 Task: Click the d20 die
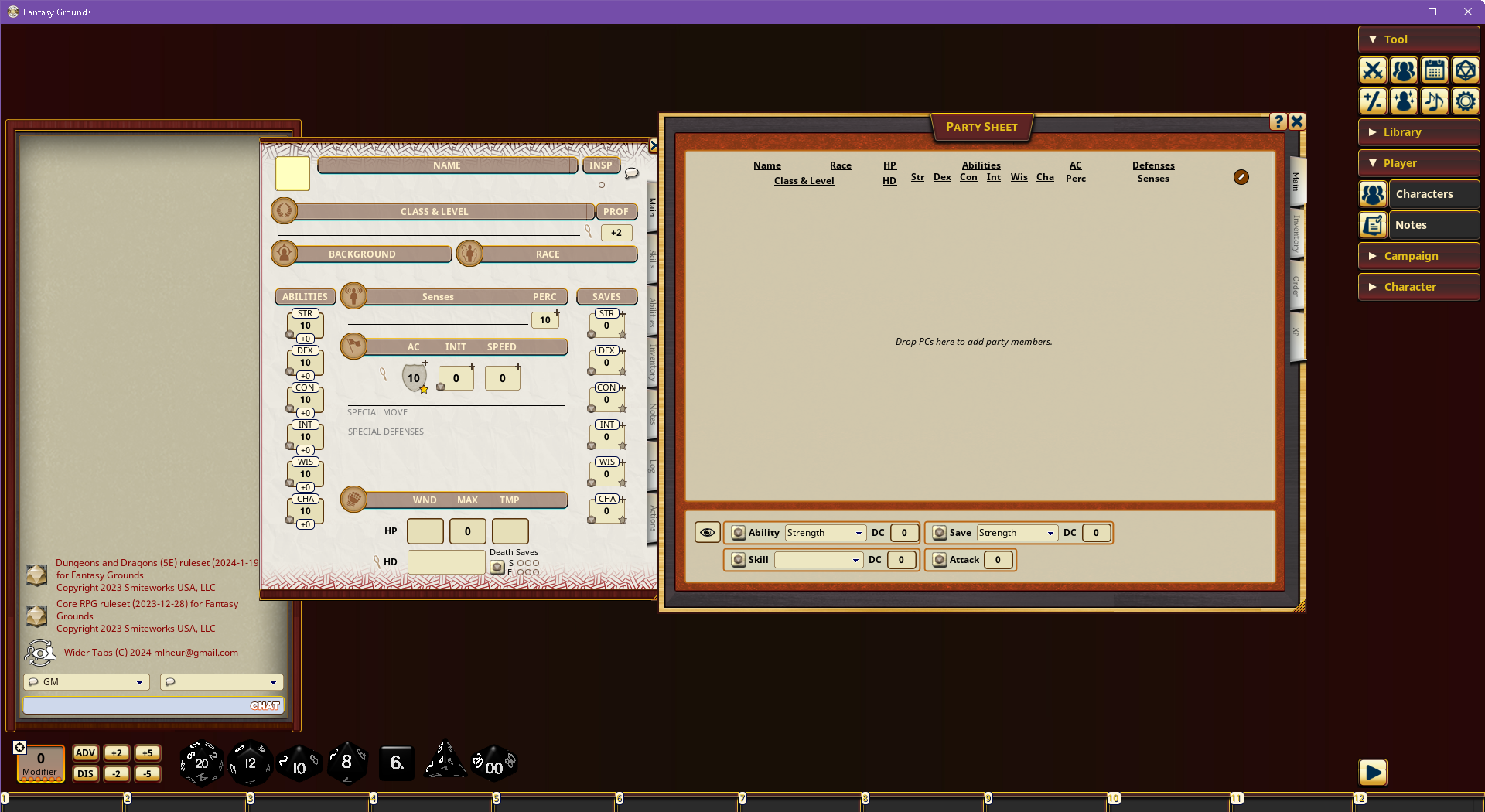click(x=202, y=763)
